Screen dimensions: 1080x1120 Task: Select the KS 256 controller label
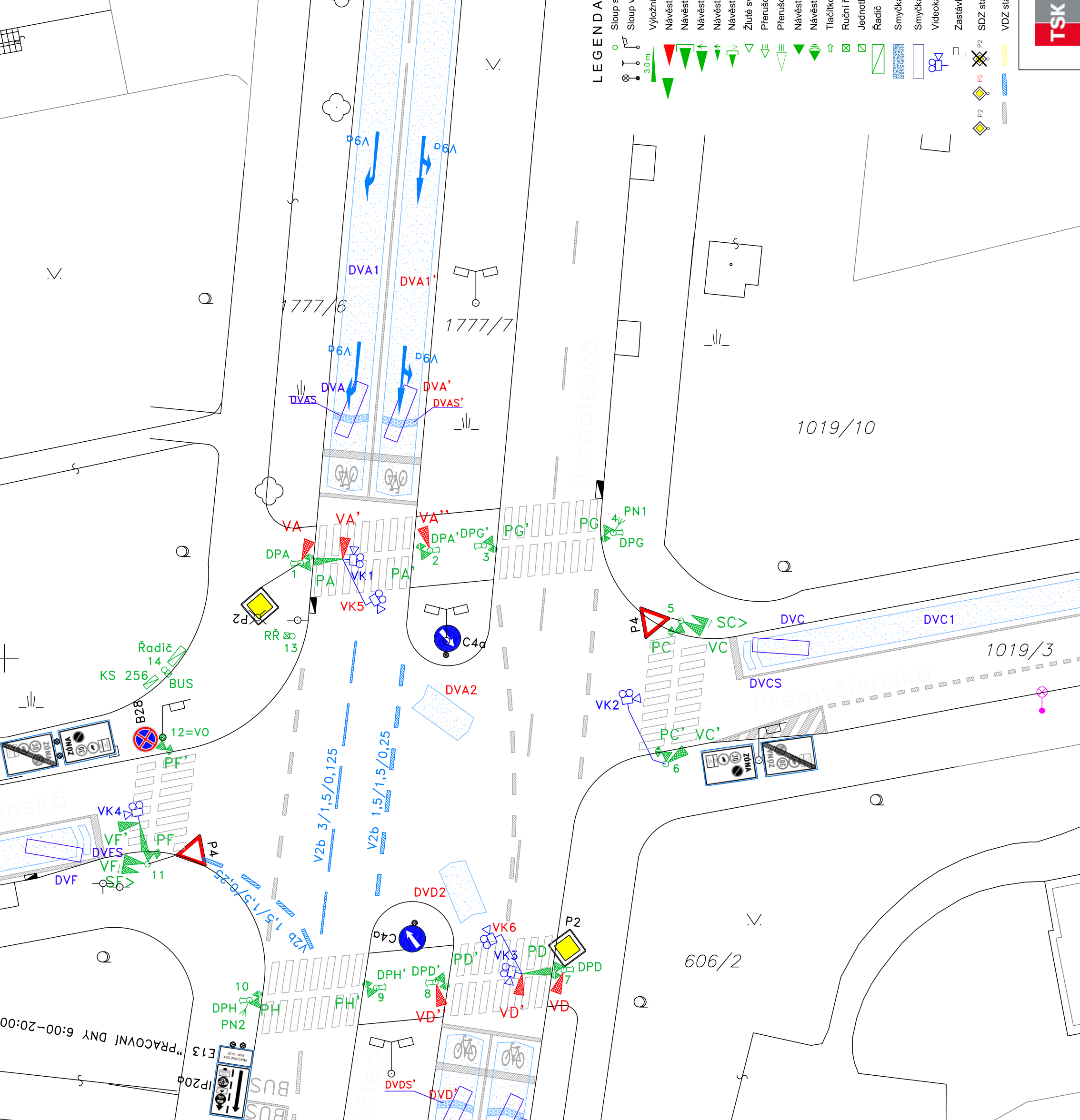(124, 675)
